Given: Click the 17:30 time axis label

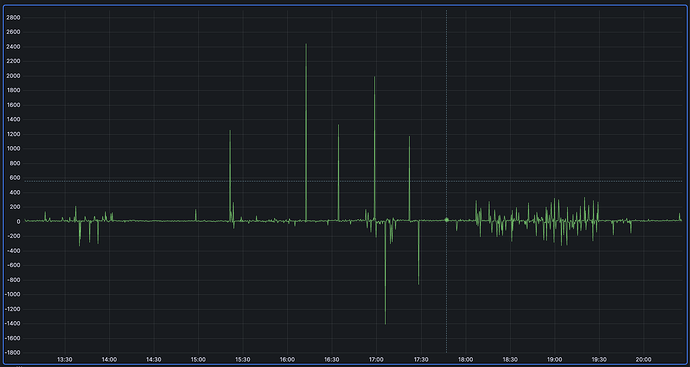Looking at the screenshot, I should (421, 360).
